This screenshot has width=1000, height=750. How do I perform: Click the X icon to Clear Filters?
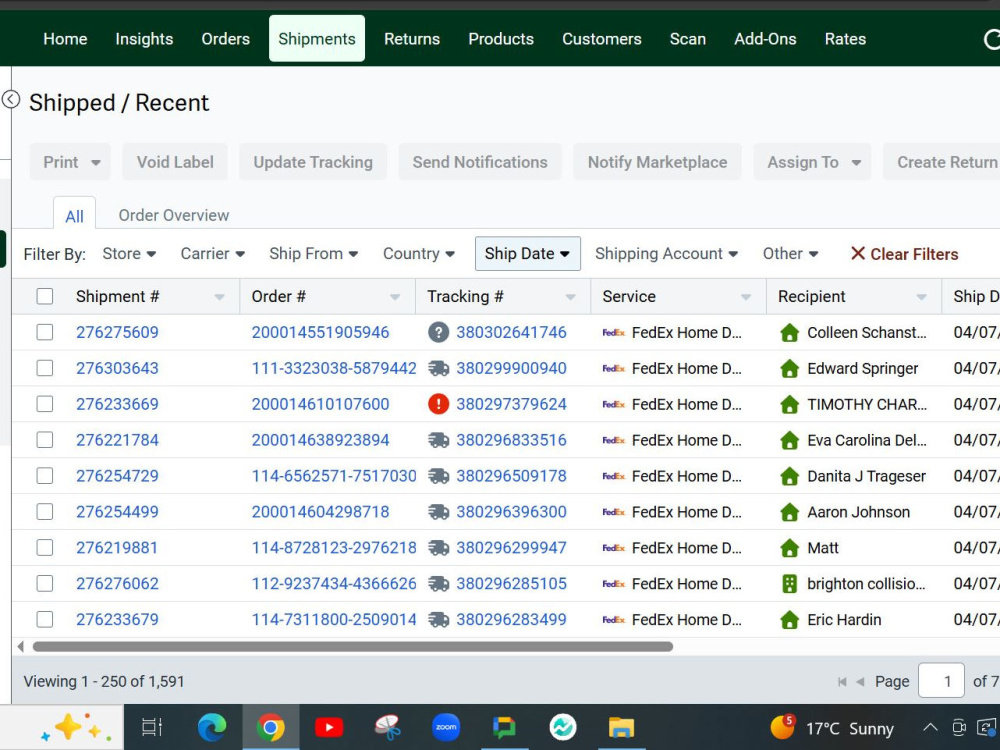(x=858, y=253)
